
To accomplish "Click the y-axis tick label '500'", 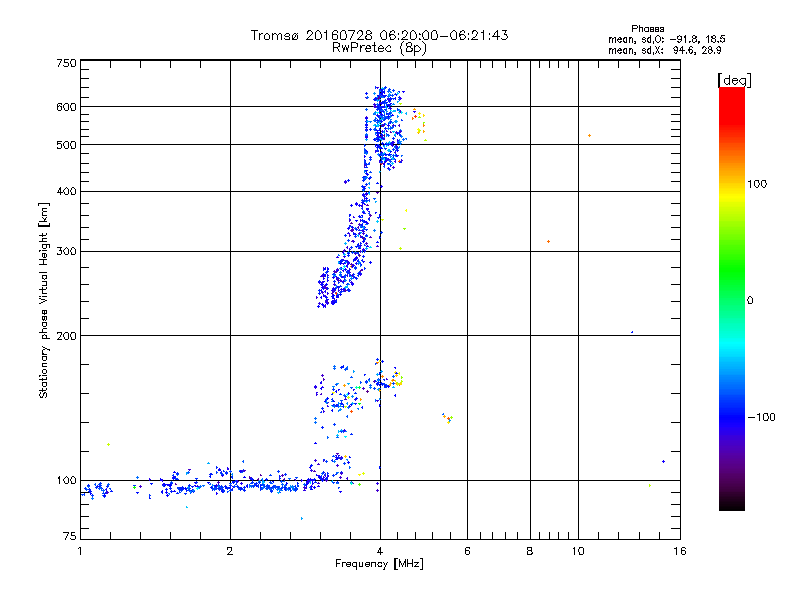I will pyautogui.click(x=66, y=145).
